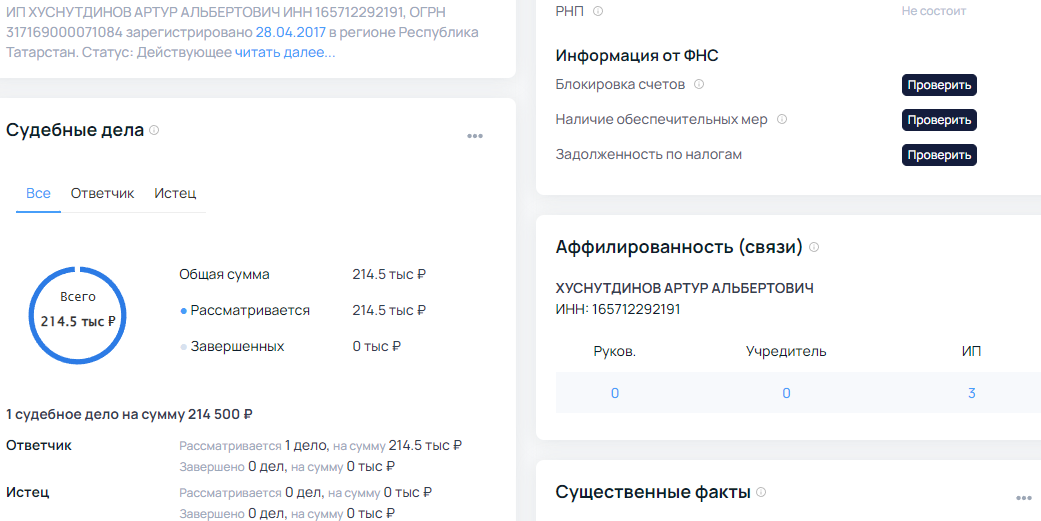Click the ИП count 3 link
Image resolution: width=1041 pixels, height=521 pixels.
coord(971,393)
